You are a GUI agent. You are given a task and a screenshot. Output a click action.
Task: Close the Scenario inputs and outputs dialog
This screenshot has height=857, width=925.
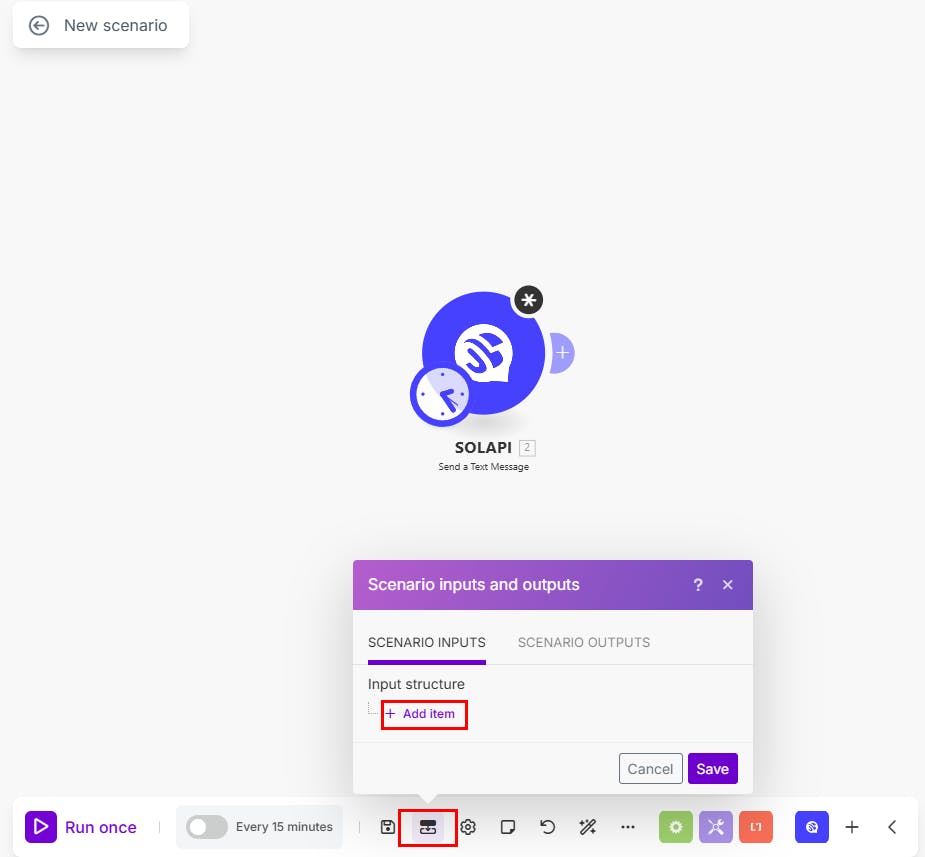point(727,585)
